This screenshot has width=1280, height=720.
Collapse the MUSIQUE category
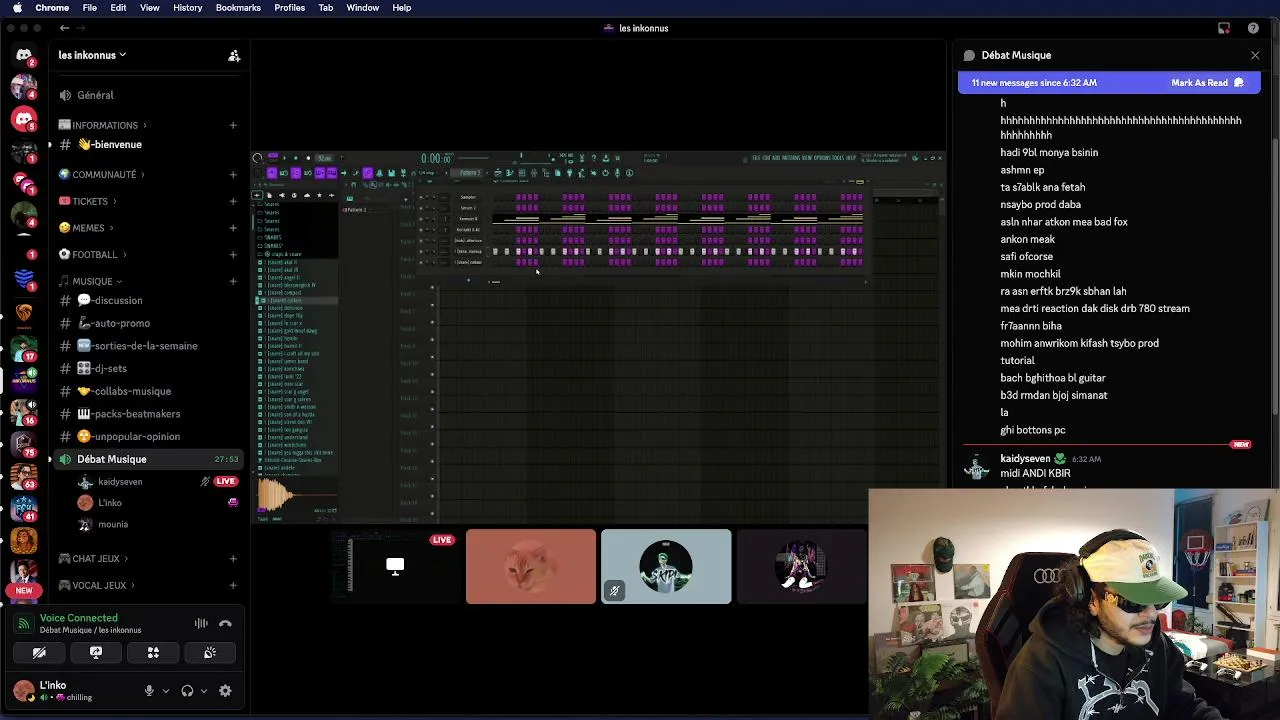pyautogui.click(x=90, y=281)
